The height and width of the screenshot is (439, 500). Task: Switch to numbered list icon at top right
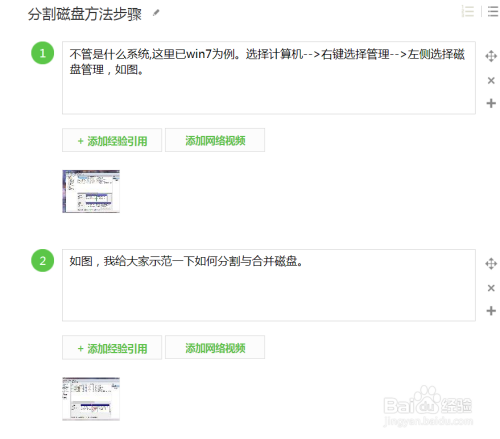(x=468, y=11)
